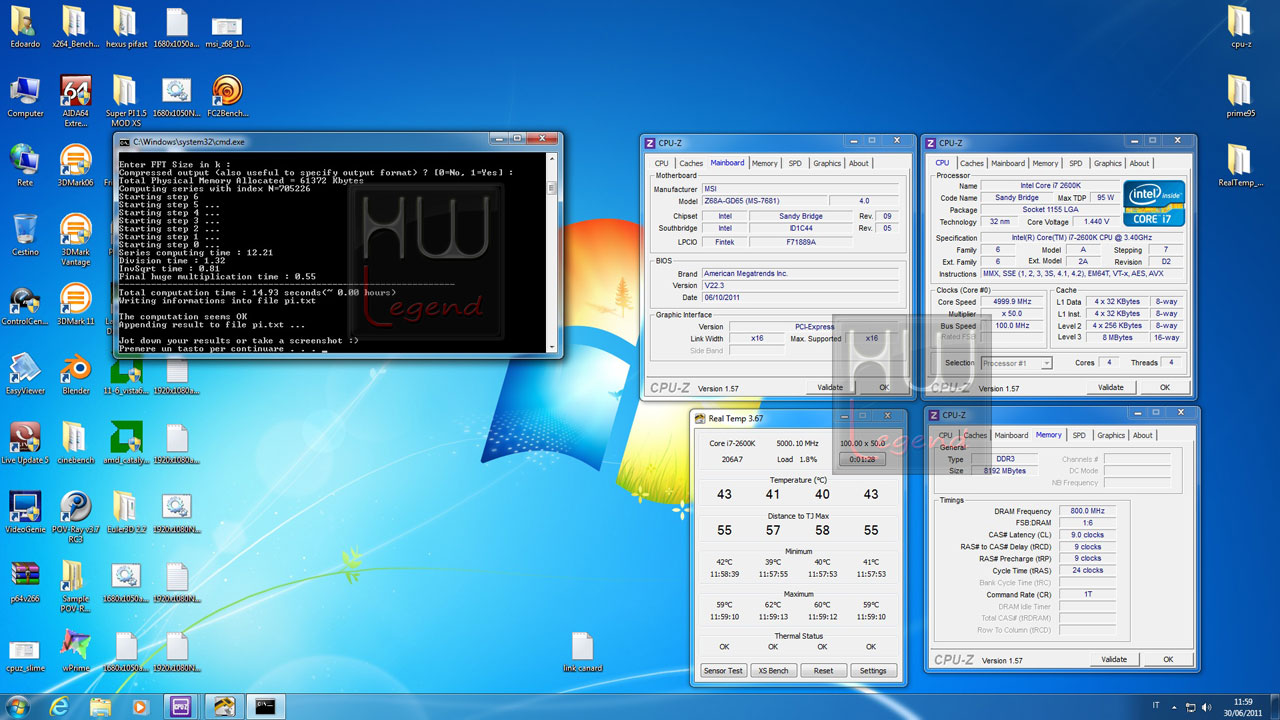Click Sensor Test in Real Temp
The height and width of the screenshot is (720, 1280).
point(722,670)
